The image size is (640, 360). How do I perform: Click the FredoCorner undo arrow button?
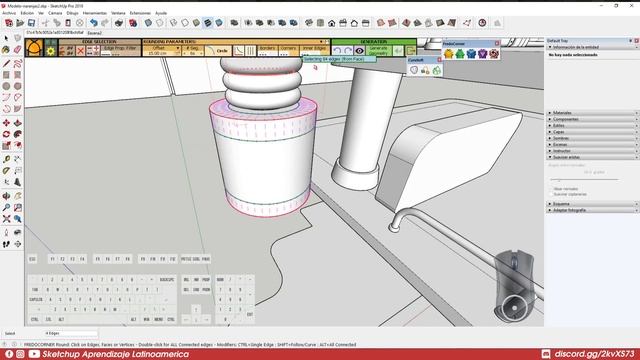pos(337,51)
